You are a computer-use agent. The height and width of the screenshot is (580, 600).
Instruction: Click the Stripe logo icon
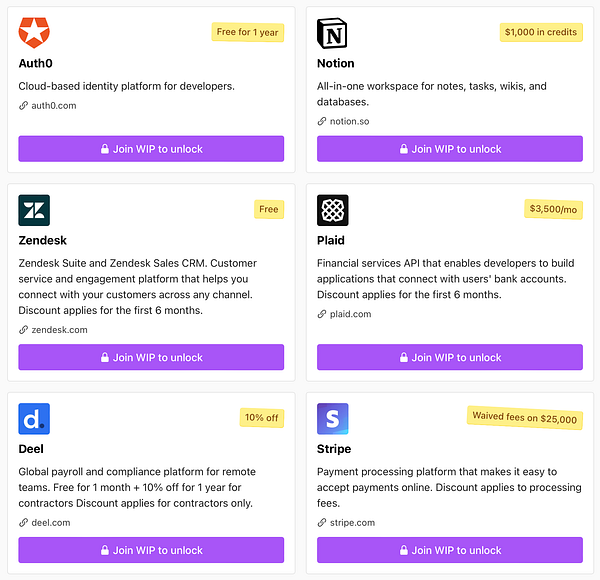pos(333,418)
